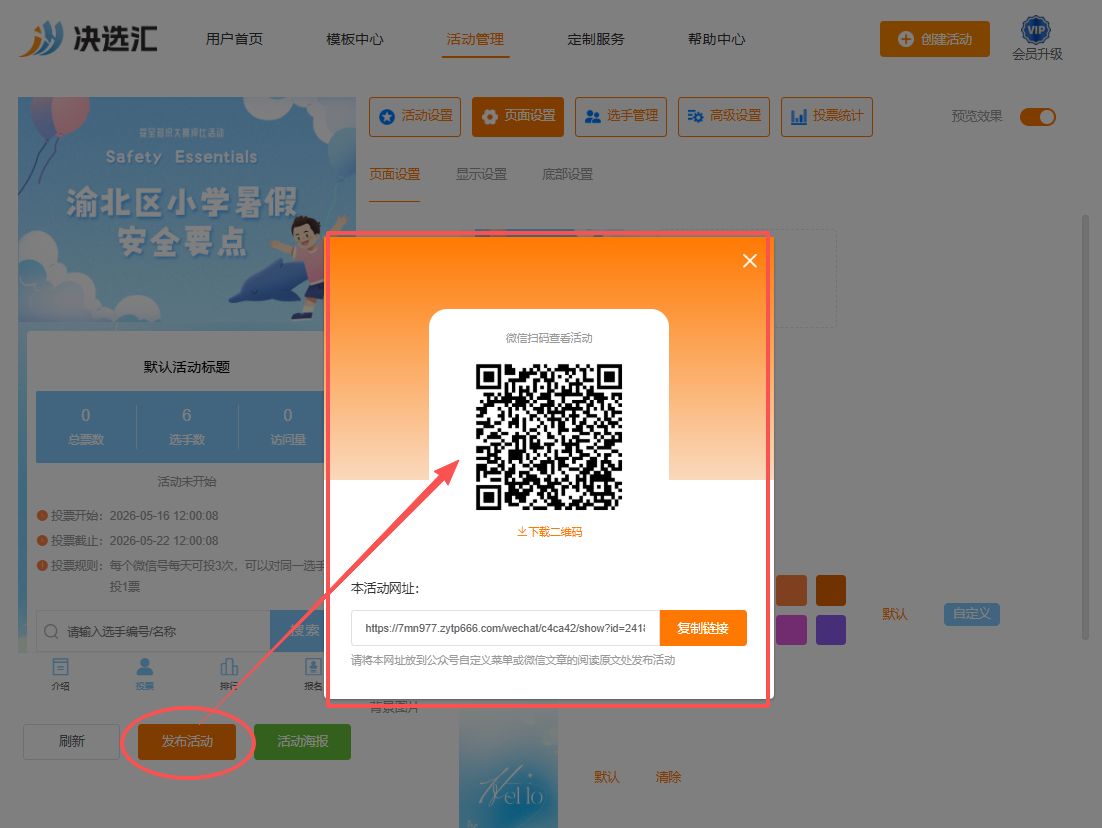The width and height of the screenshot is (1102, 828).
Task: Click the Hello background image thumbnail
Action: [508, 768]
